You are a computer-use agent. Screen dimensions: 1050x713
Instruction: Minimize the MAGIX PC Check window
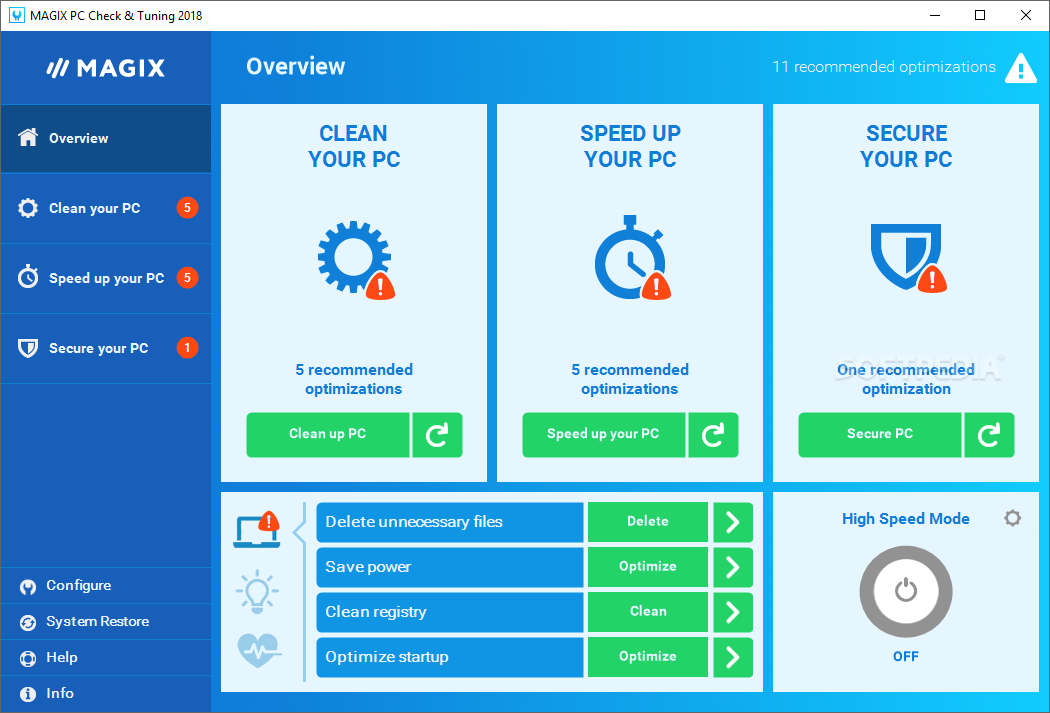(x=935, y=15)
